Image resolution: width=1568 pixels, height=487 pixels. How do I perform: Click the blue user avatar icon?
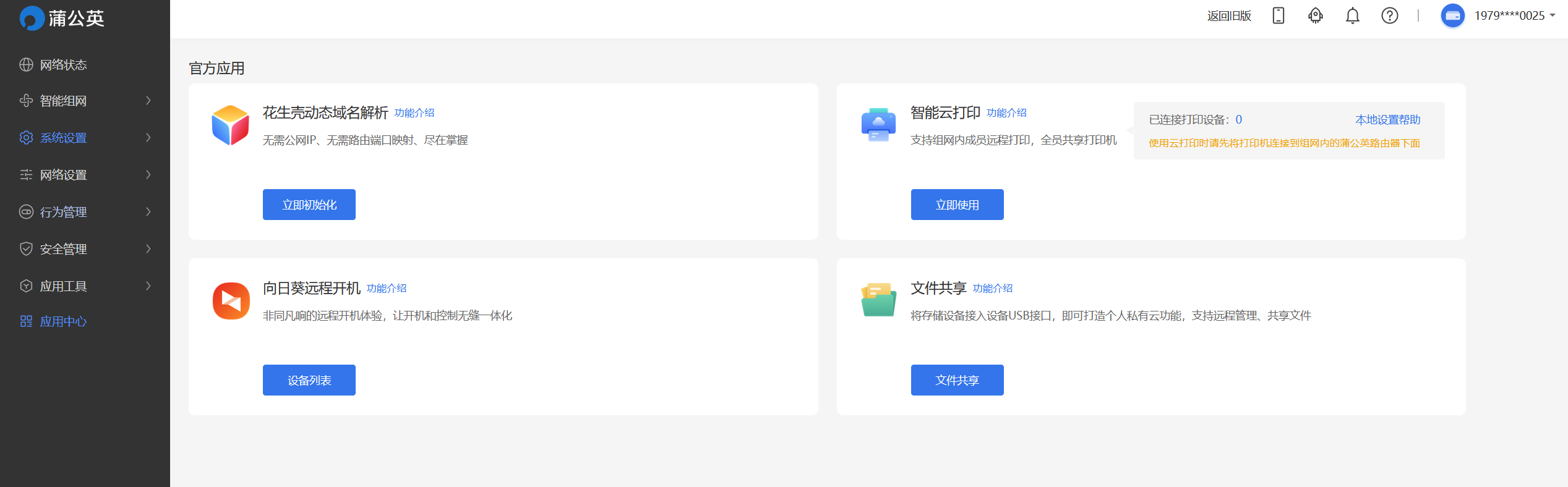[1453, 15]
